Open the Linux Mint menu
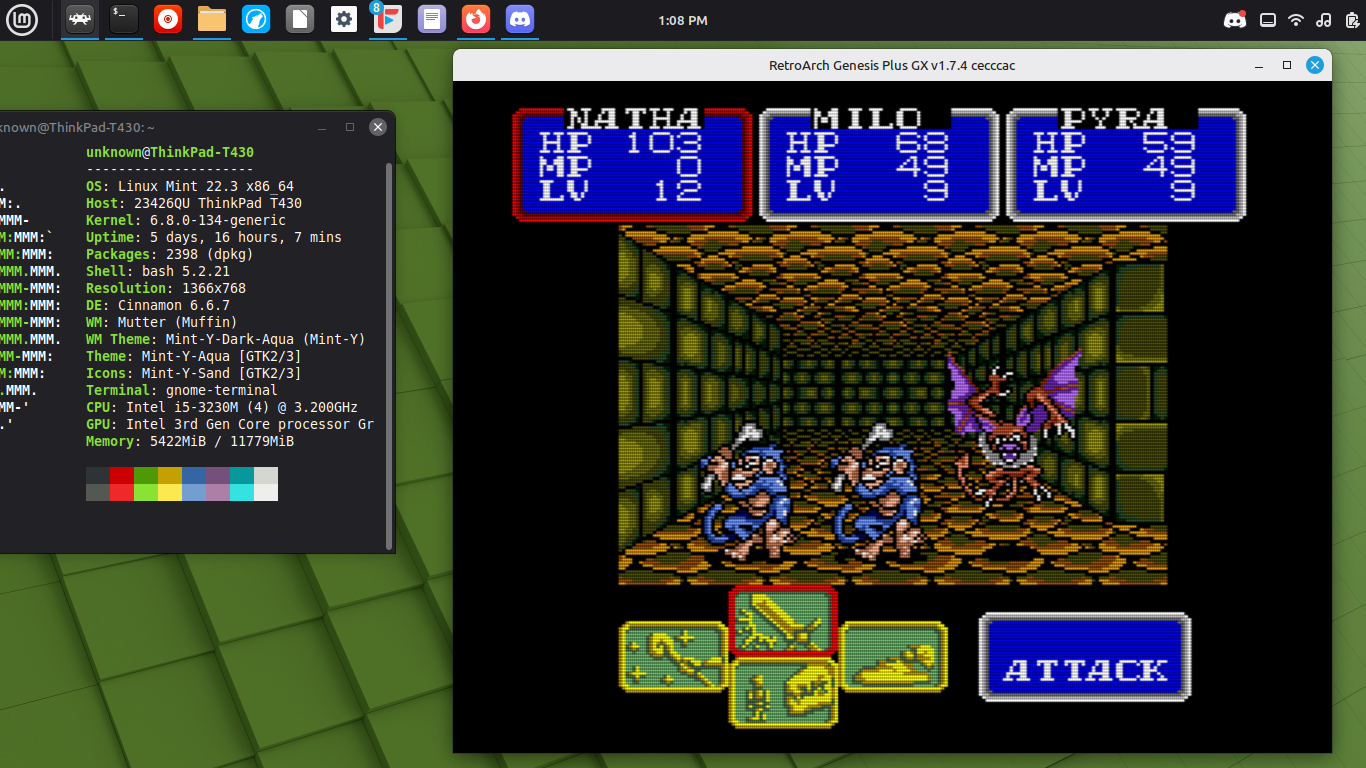Screen dimensions: 1366x768 click(x=22, y=20)
